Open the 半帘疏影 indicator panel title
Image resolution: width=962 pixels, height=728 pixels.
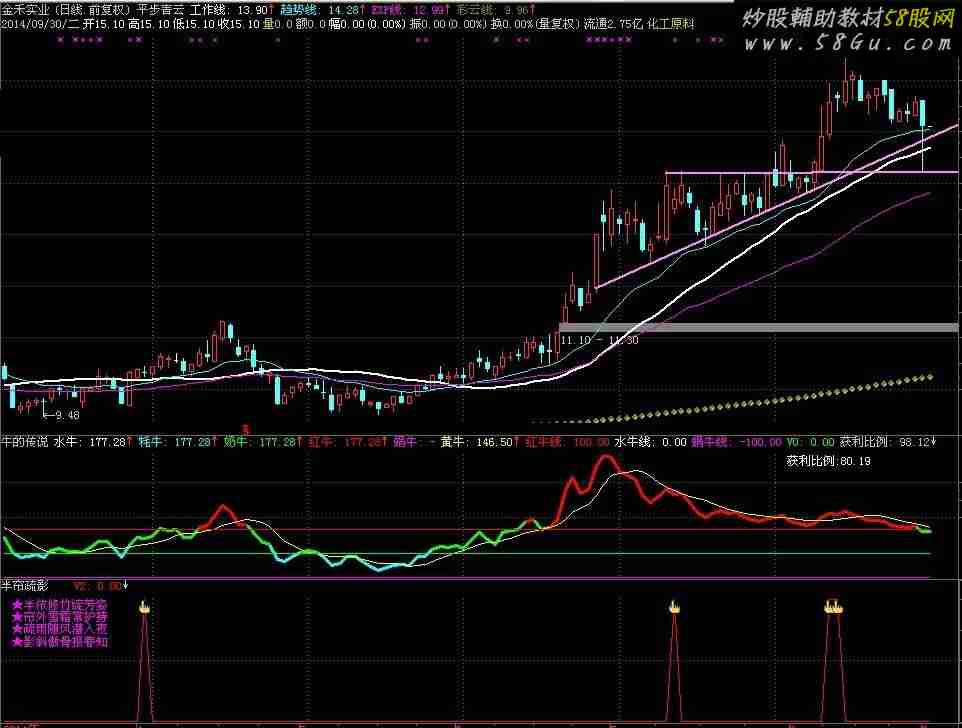pyautogui.click(x=24, y=585)
